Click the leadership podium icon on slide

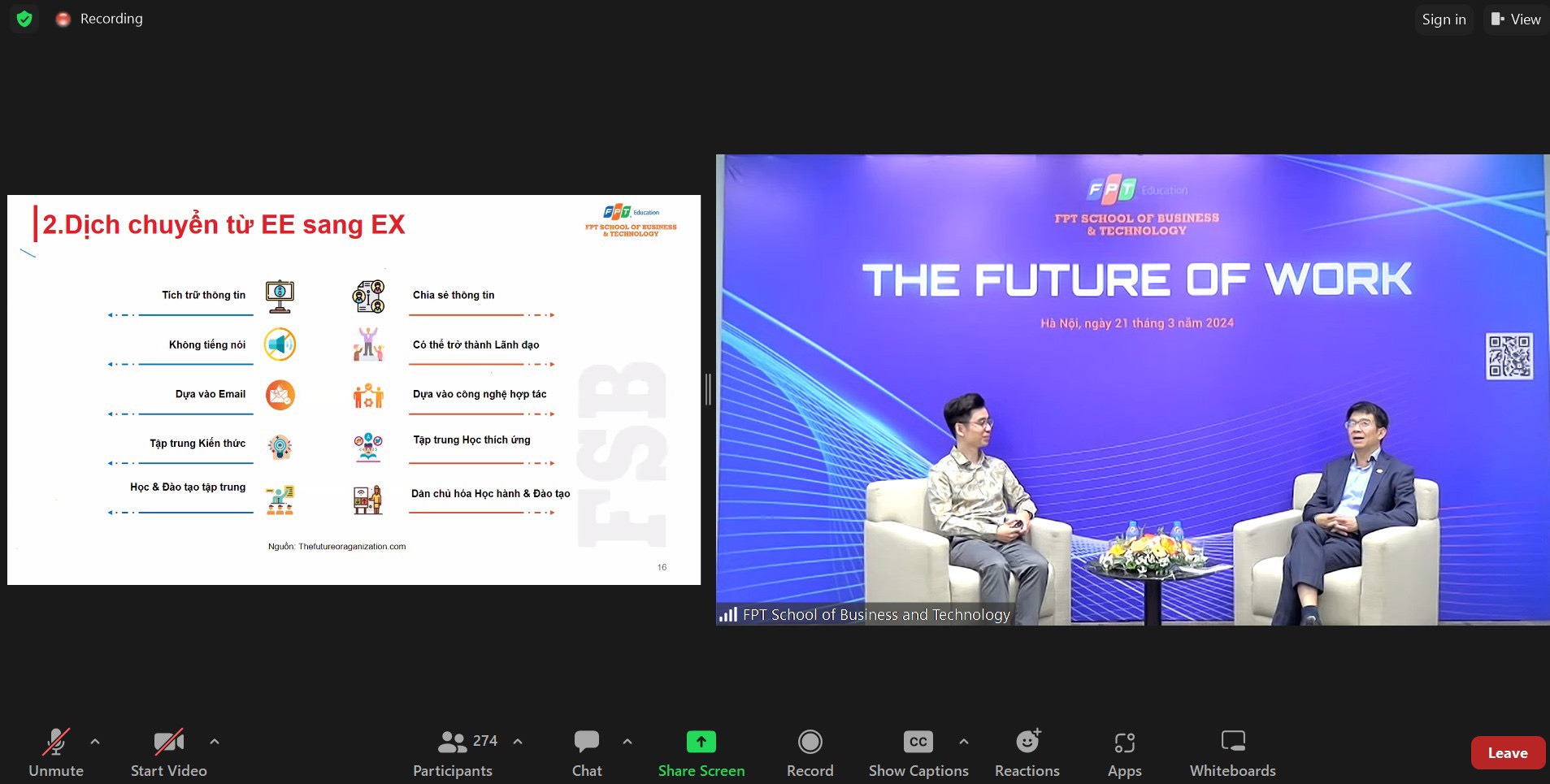pos(368,344)
